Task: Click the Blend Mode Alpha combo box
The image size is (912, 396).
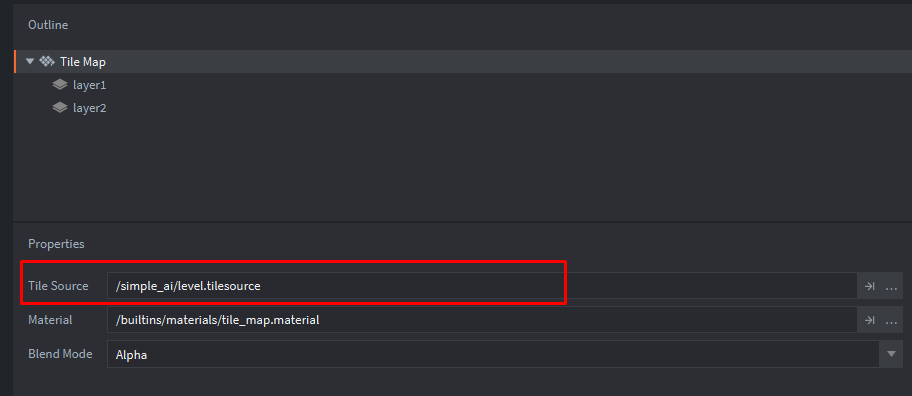Action: (493, 354)
